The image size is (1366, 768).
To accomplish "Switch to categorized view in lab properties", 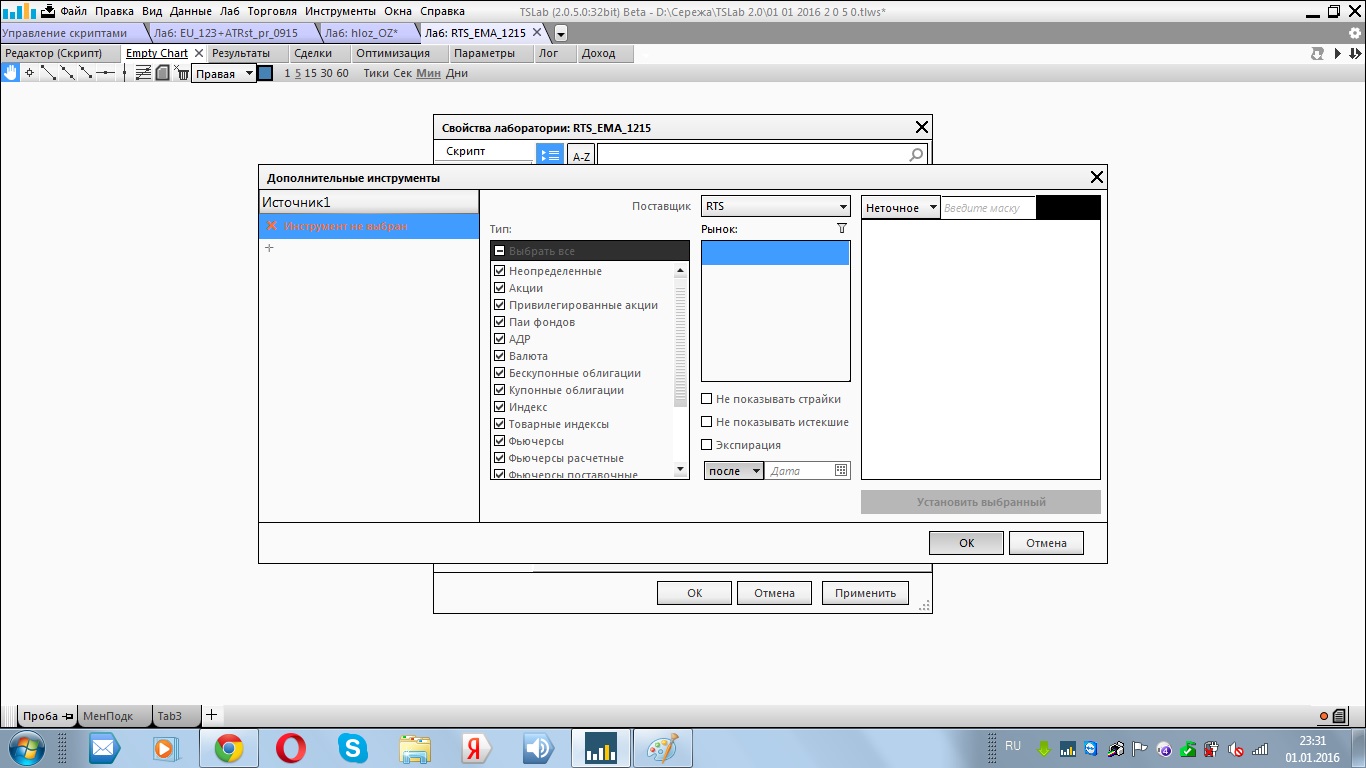I will click(550, 155).
